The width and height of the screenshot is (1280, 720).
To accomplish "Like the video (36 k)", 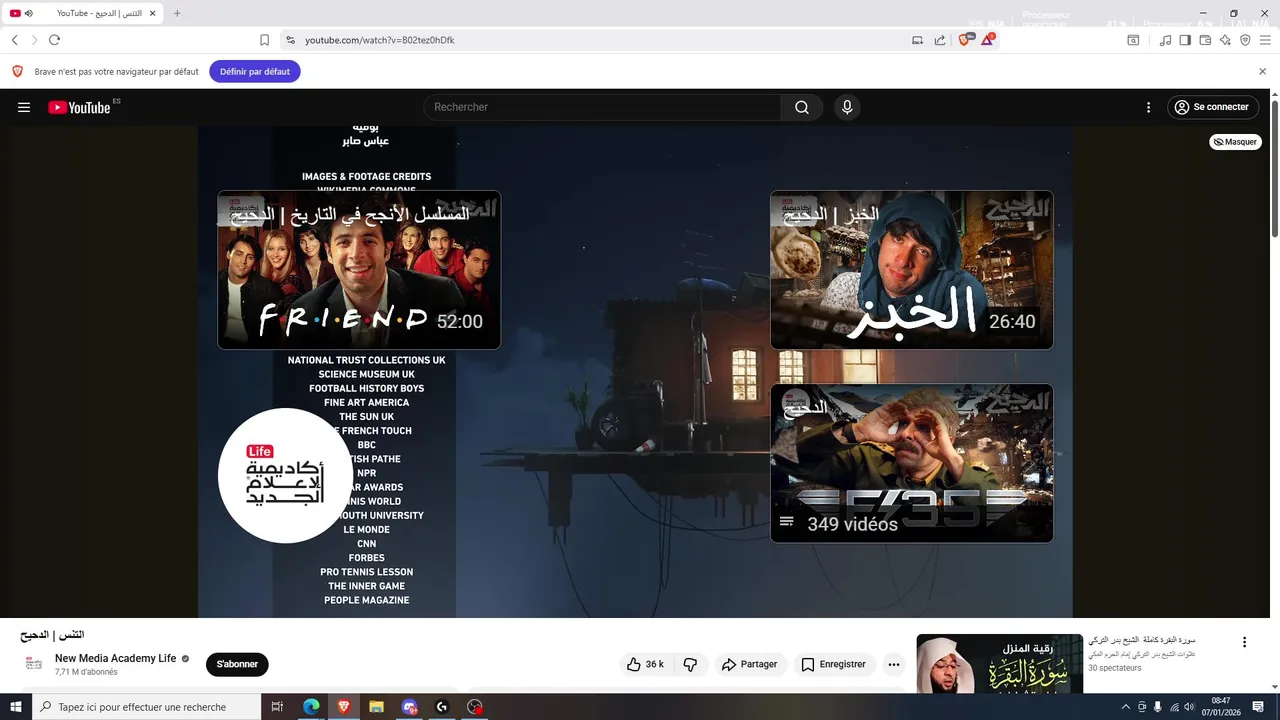I will (x=645, y=664).
